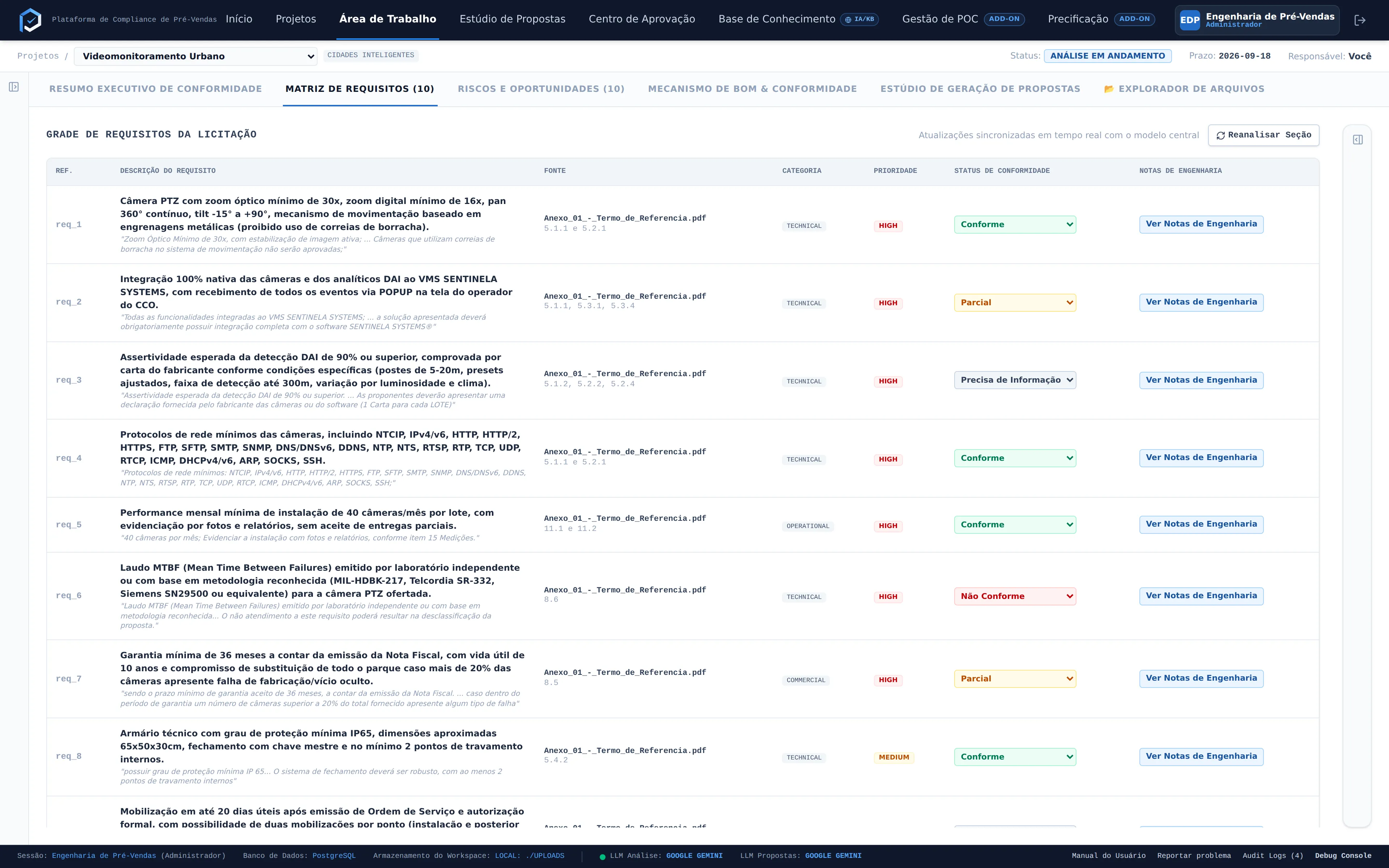Switch to Riscos e Oportunidades tab
1389x868 pixels.
pyautogui.click(x=541, y=89)
